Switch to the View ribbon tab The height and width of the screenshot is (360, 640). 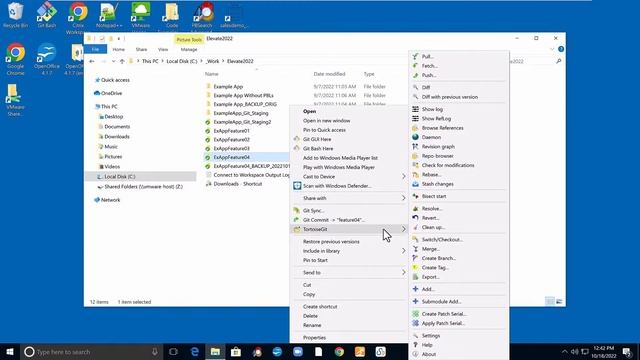[x=163, y=49]
